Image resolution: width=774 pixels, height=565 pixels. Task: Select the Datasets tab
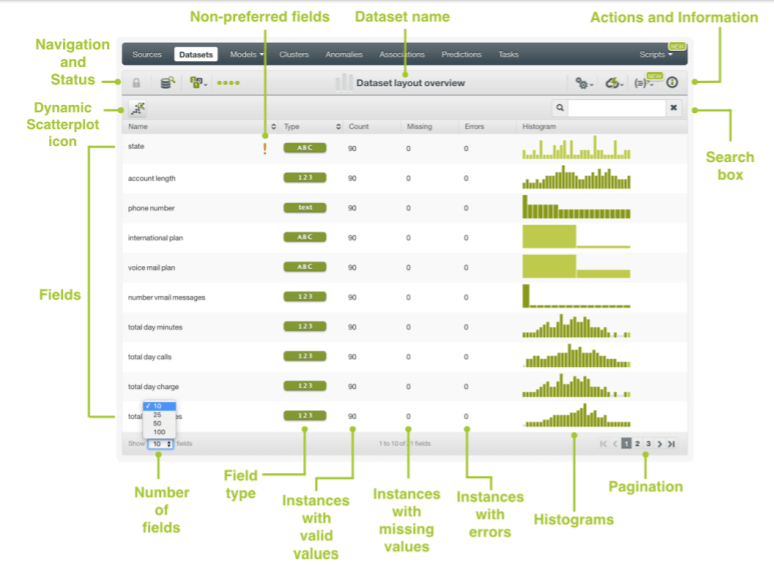coord(196,54)
